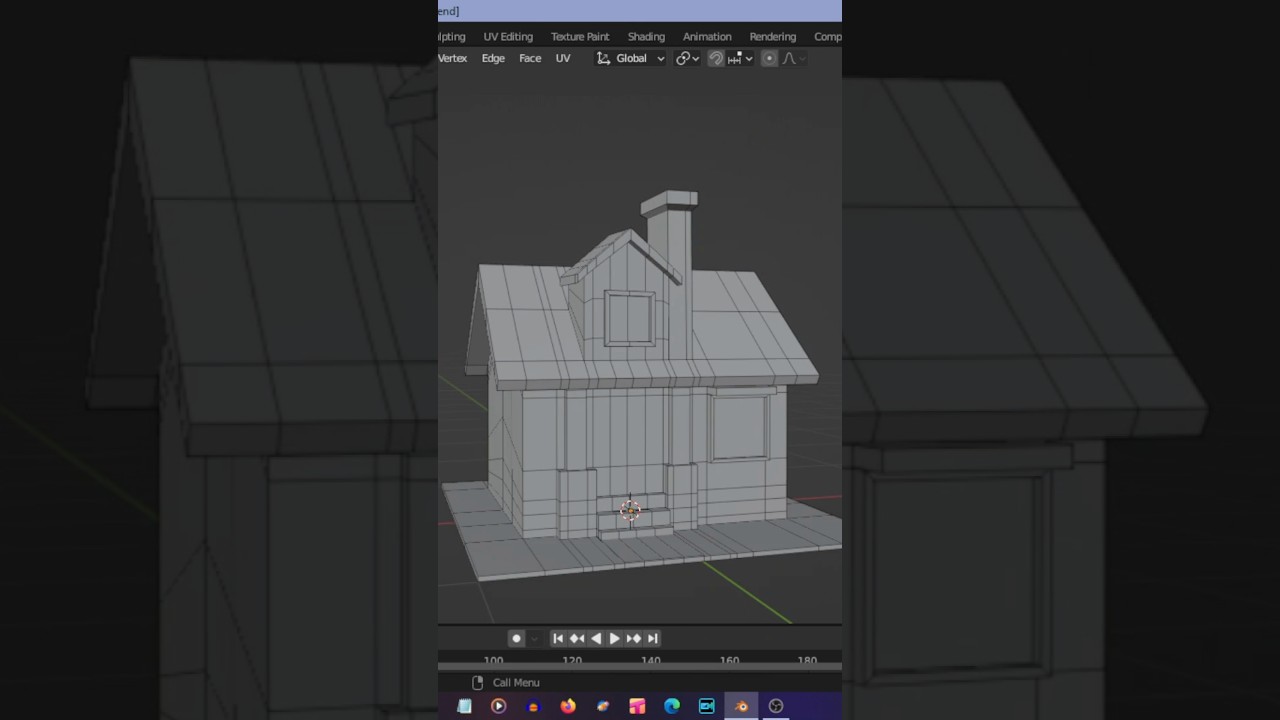Open the snap-to increment options dropdown
The width and height of the screenshot is (1280, 720).
click(x=740, y=58)
